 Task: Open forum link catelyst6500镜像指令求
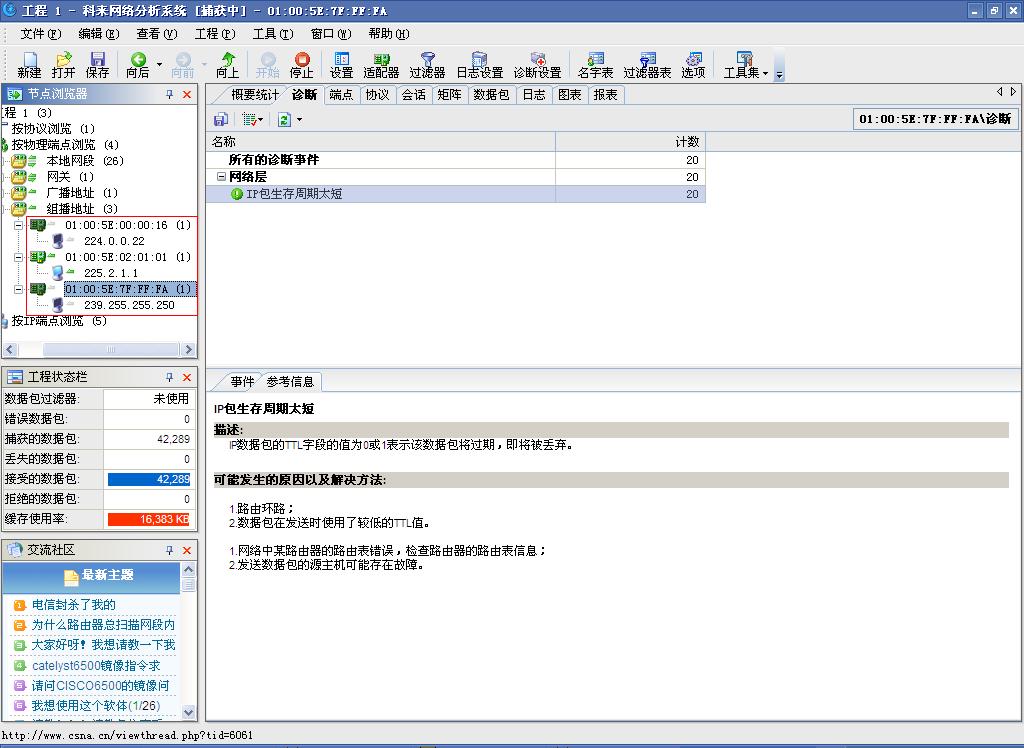(95, 665)
